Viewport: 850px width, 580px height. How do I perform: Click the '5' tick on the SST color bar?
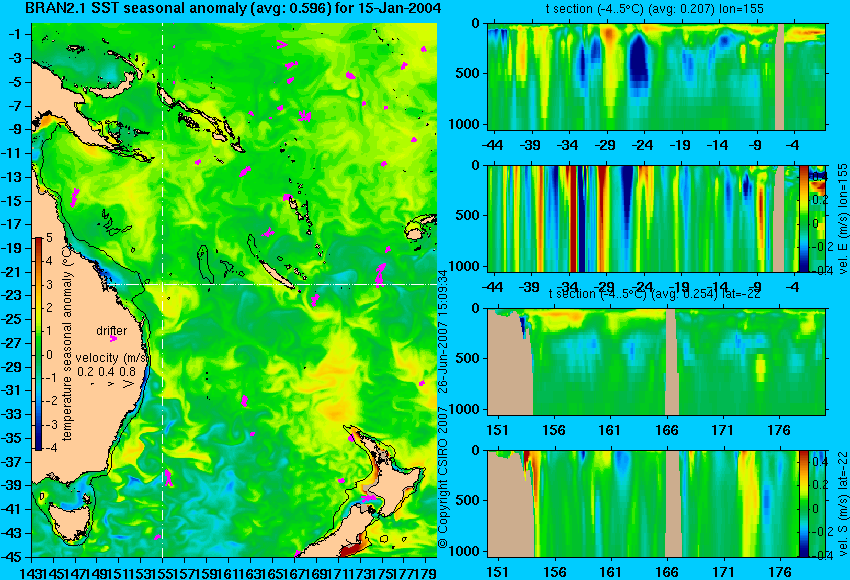point(49,237)
